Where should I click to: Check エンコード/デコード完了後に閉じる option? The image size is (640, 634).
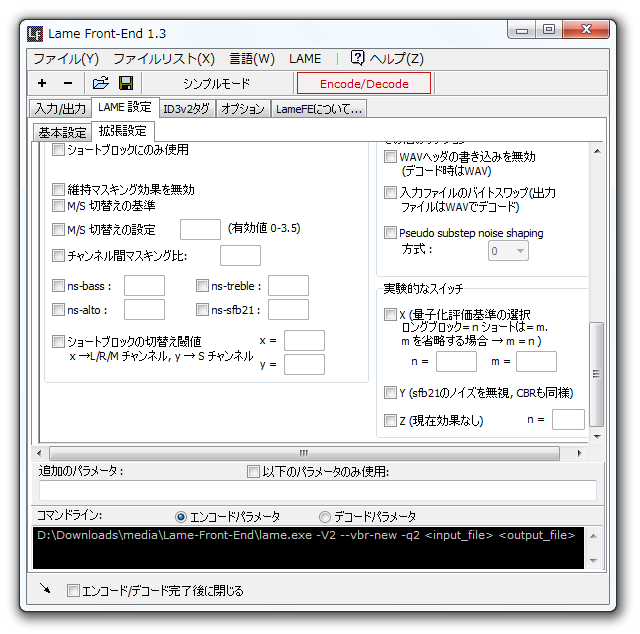point(73,591)
